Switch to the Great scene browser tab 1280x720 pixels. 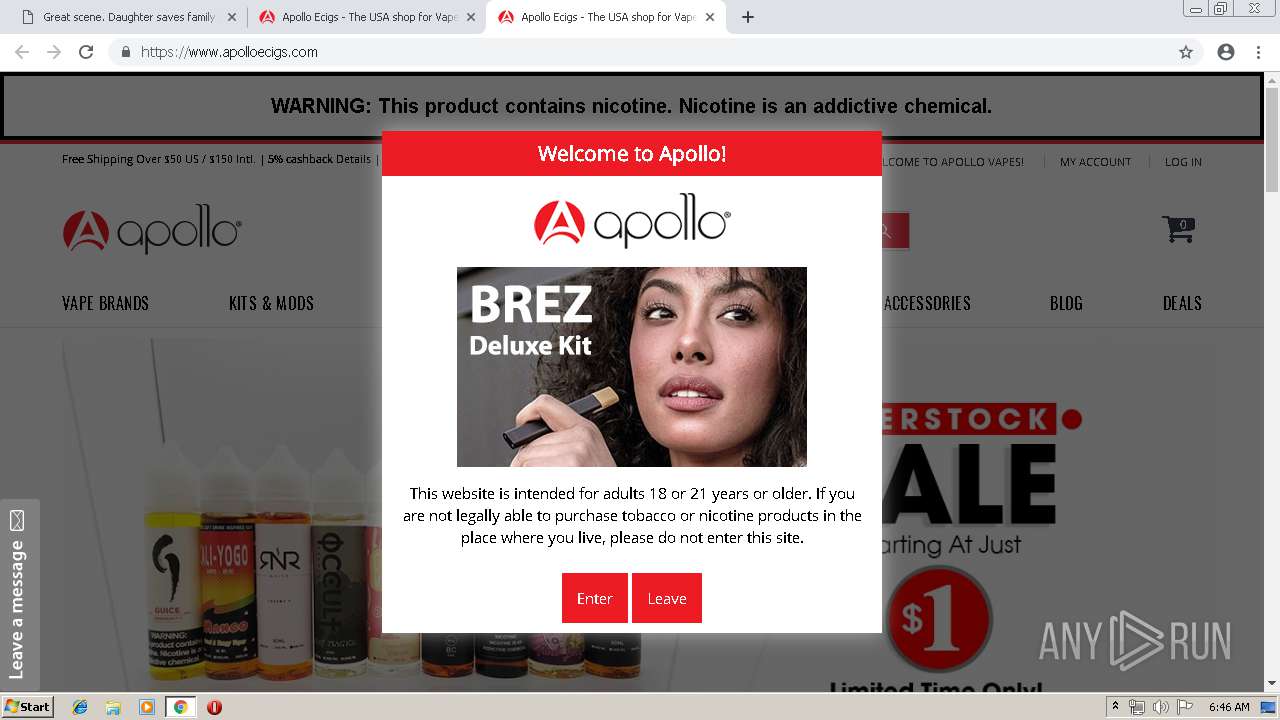[x=126, y=17]
